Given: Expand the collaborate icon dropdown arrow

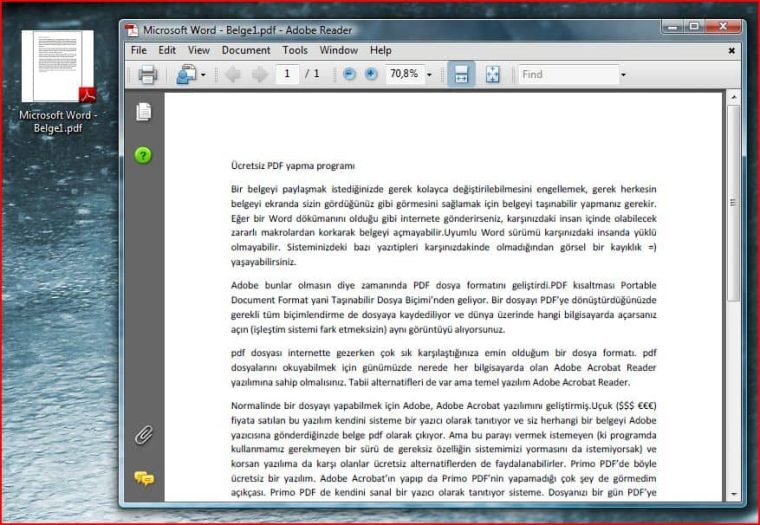Looking at the screenshot, I should tap(203, 75).
